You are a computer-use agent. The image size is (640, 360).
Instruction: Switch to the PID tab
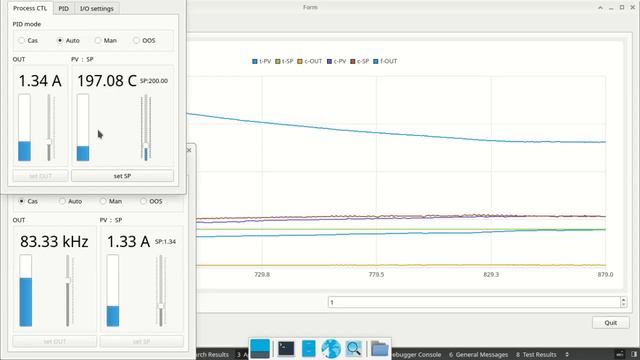[63, 9]
